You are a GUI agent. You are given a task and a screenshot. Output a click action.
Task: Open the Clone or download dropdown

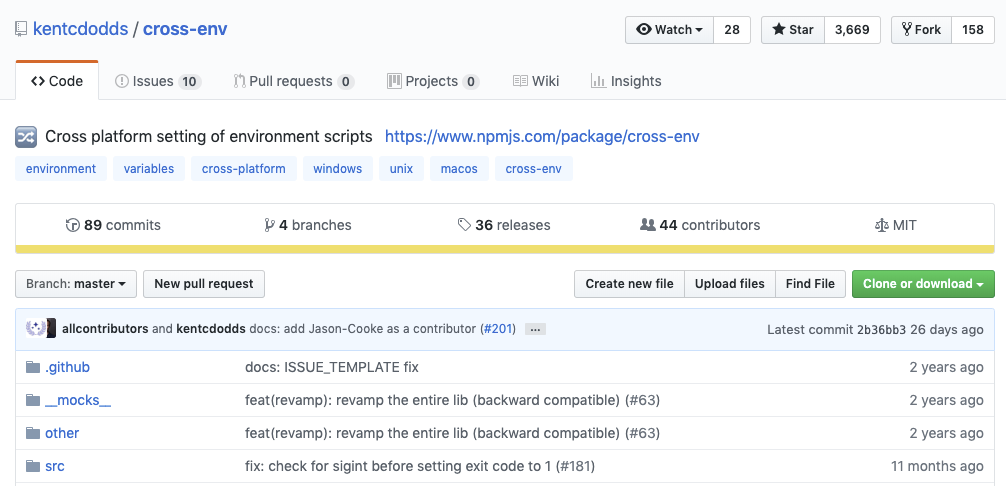pyautogui.click(x=923, y=284)
